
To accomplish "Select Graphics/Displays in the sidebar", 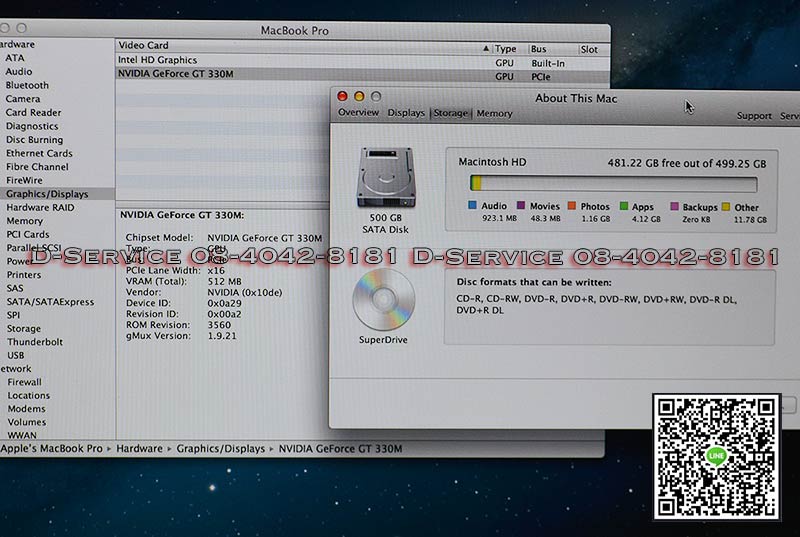I will point(47,194).
